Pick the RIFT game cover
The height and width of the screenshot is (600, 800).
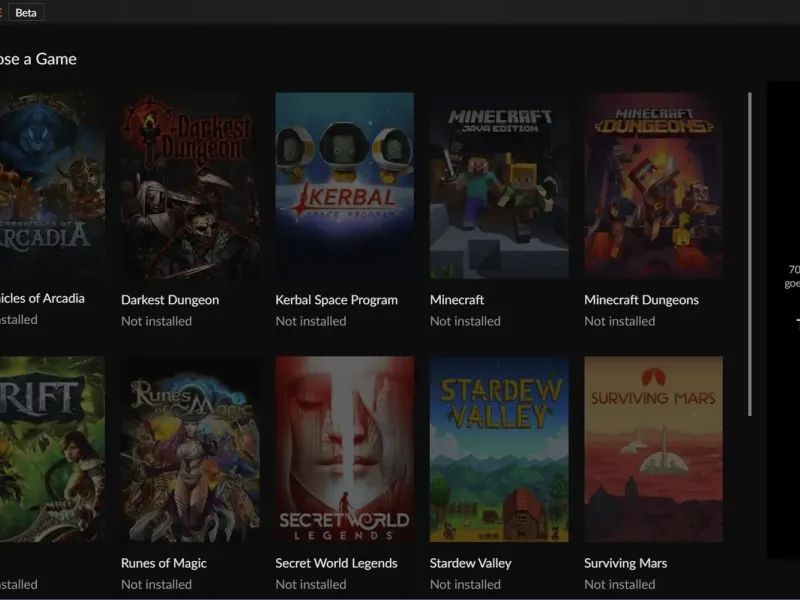tap(52, 449)
